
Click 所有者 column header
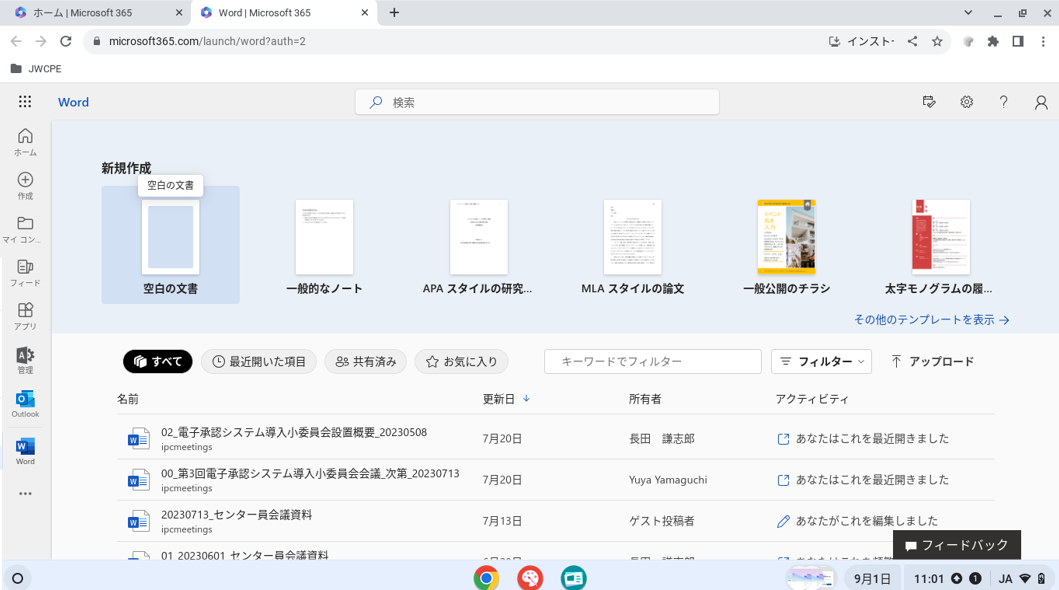(x=645, y=399)
